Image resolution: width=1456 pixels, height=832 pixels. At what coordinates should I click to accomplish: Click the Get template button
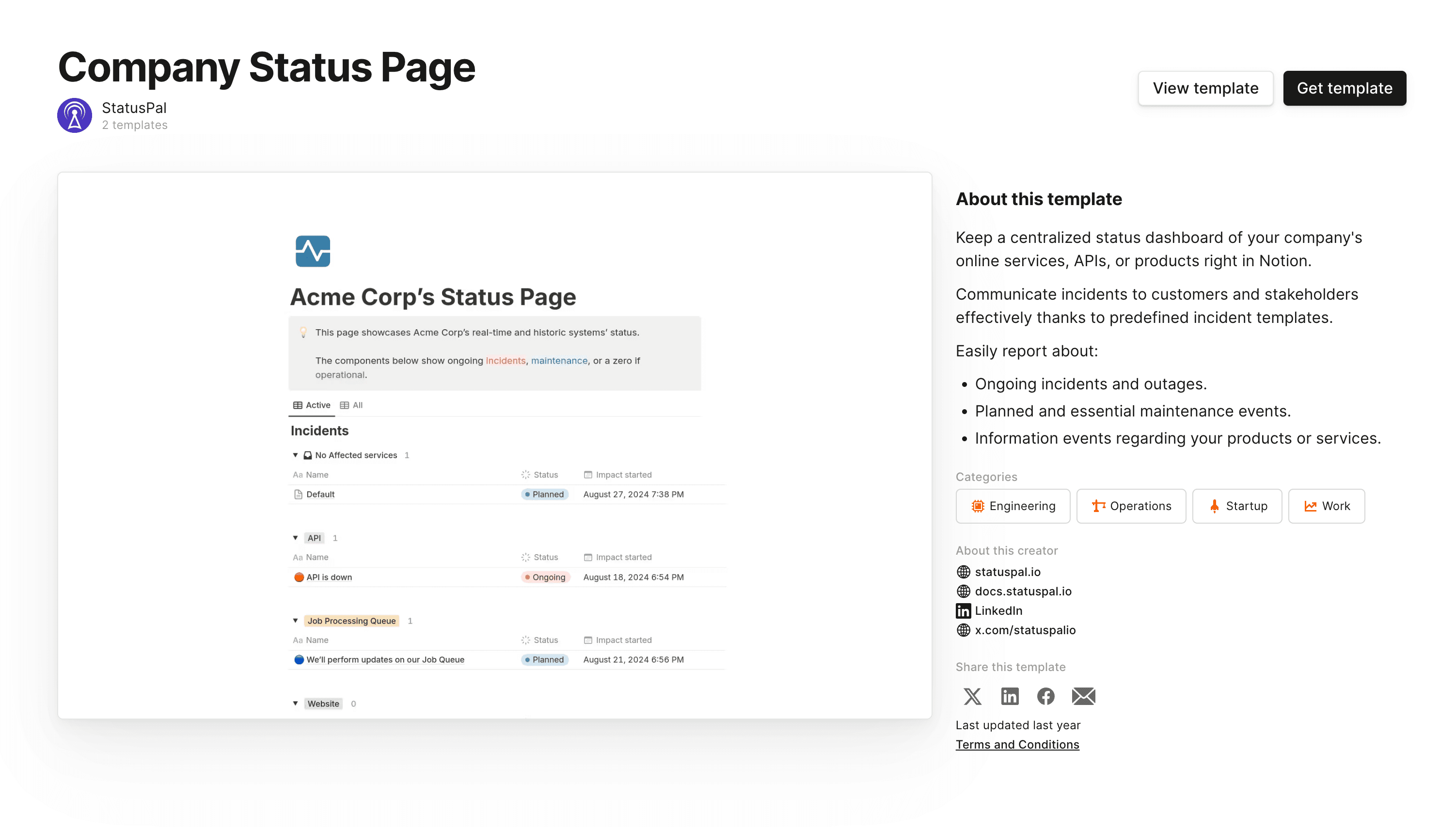click(x=1344, y=88)
